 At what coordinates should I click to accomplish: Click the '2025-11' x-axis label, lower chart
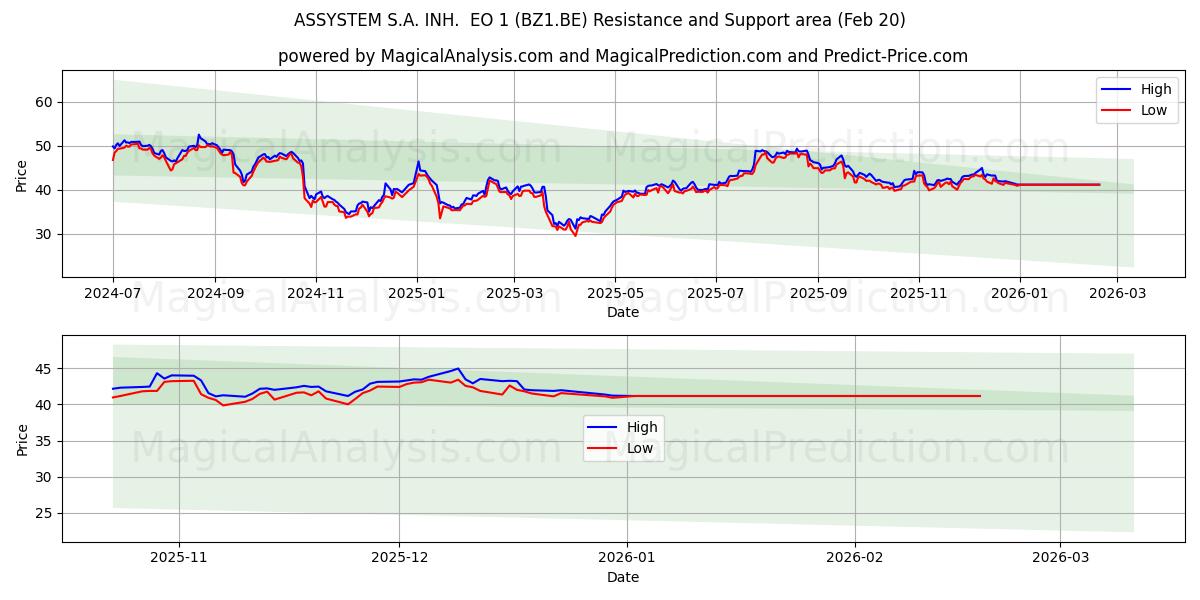[179, 559]
